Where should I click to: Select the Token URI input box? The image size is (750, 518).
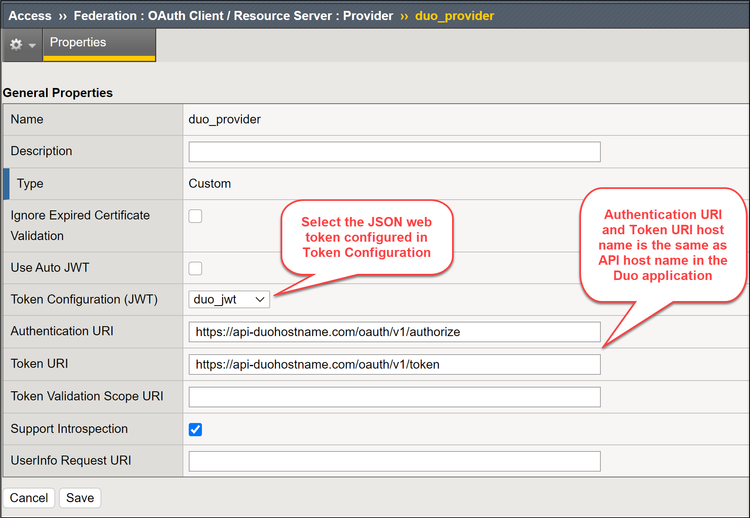coord(394,364)
